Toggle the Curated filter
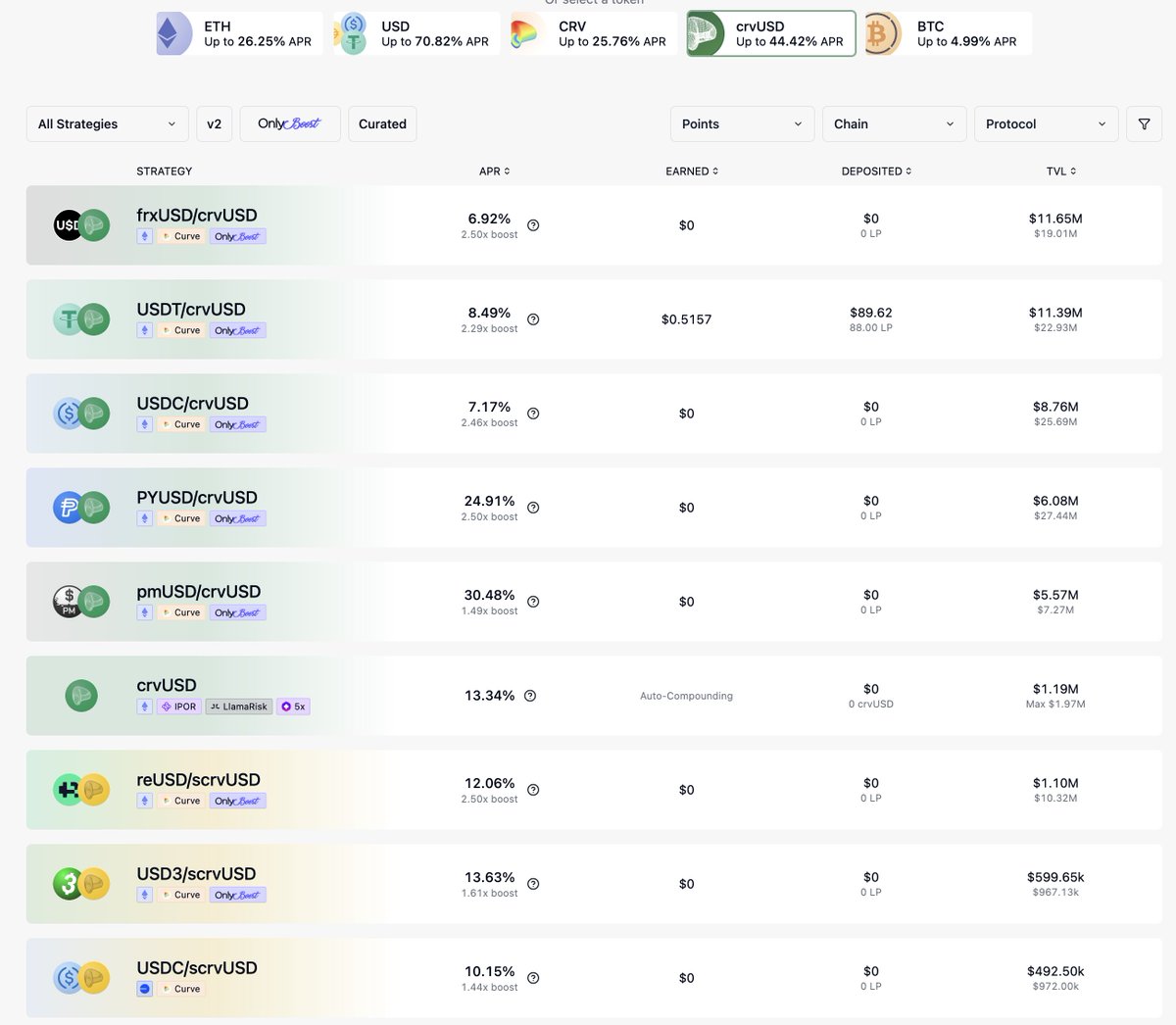 (382, 124)
